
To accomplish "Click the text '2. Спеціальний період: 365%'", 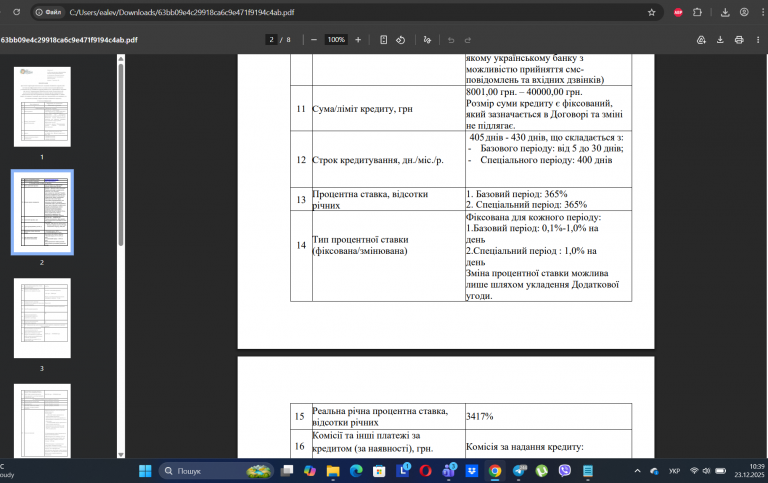I will (x=527, y=205).
